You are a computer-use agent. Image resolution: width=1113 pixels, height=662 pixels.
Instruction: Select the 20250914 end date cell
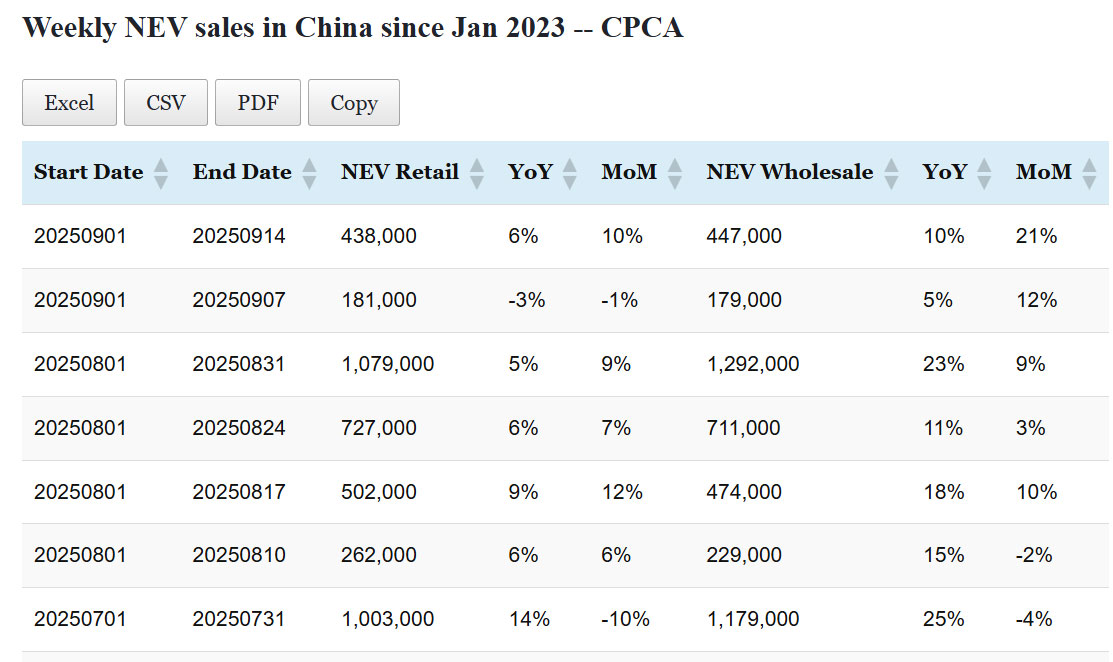click(x=239, y=237)
